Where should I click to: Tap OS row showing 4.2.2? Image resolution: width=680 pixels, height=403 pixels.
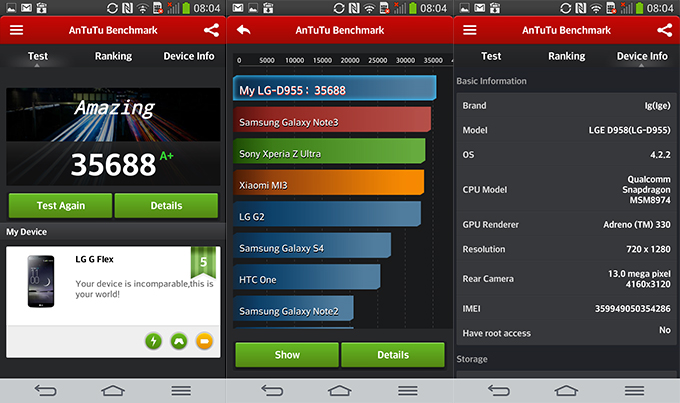[566, 155]
